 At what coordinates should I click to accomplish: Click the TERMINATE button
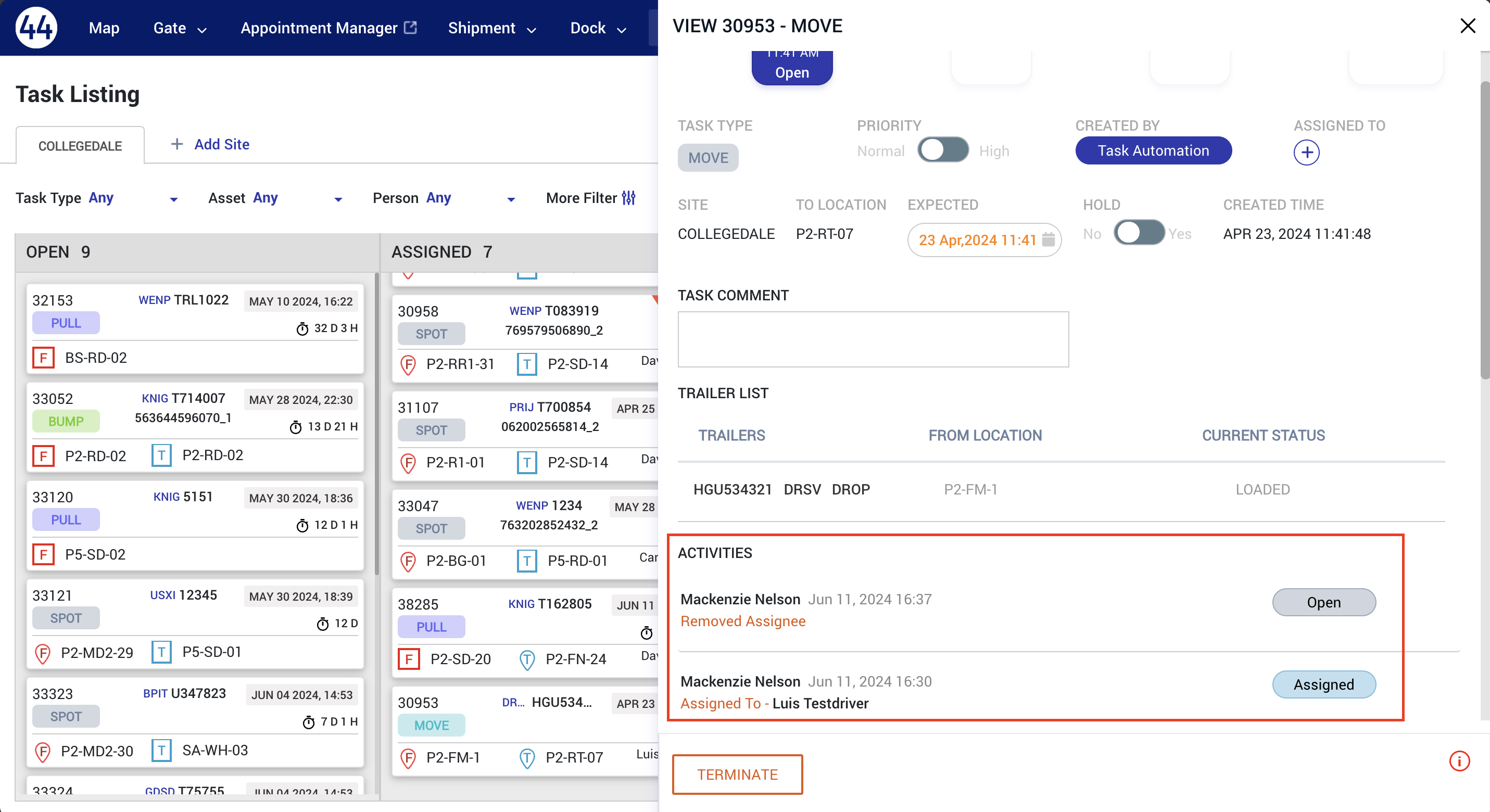[x=737, y=775]
